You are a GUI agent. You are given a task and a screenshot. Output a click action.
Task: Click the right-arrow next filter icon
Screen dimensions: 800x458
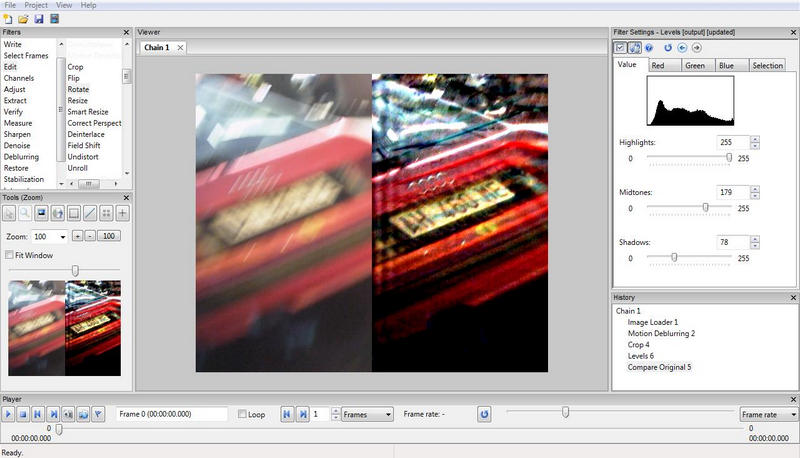pos(696,48)
